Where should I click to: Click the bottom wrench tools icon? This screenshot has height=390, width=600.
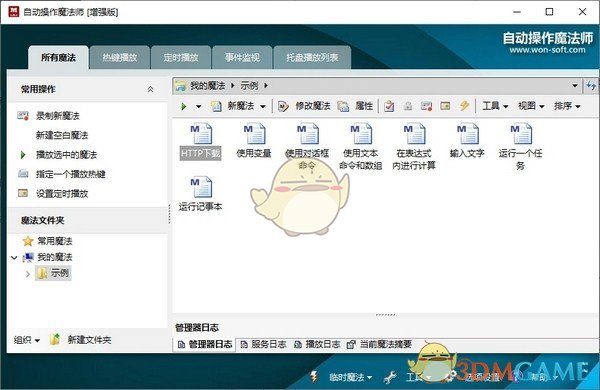point(390,377)
